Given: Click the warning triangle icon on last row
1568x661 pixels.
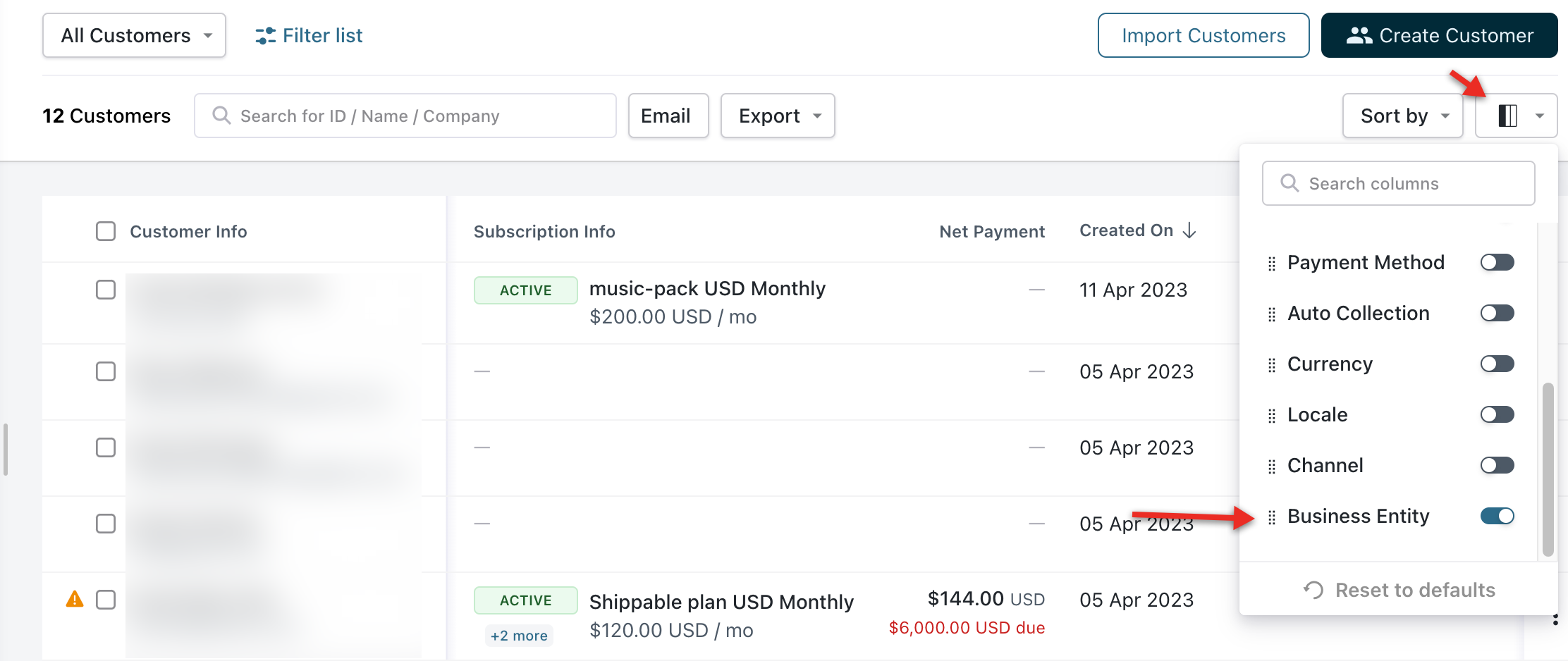Looking at the screenshot, I should point(75,599).
